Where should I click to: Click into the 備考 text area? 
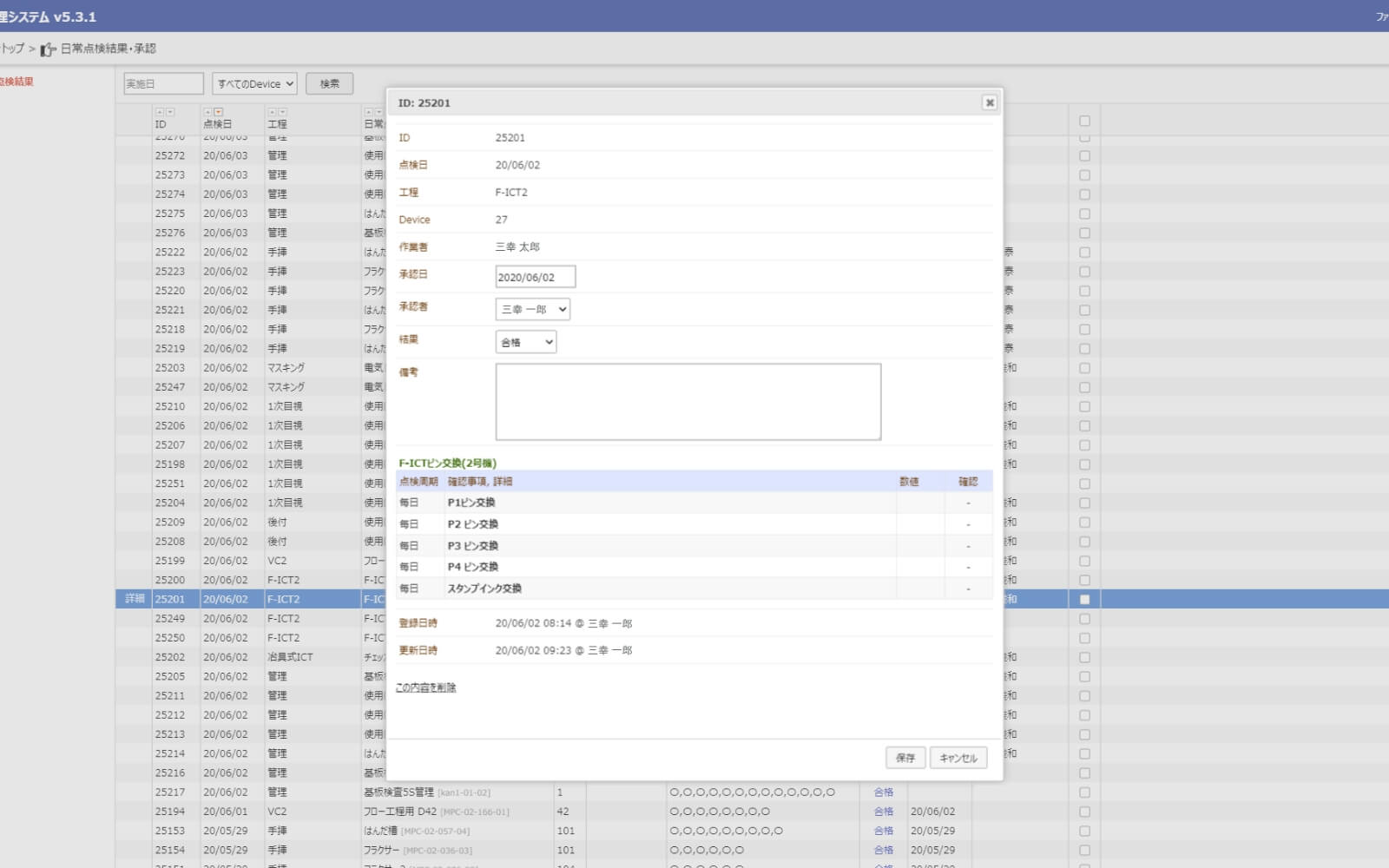pos(688,402)
